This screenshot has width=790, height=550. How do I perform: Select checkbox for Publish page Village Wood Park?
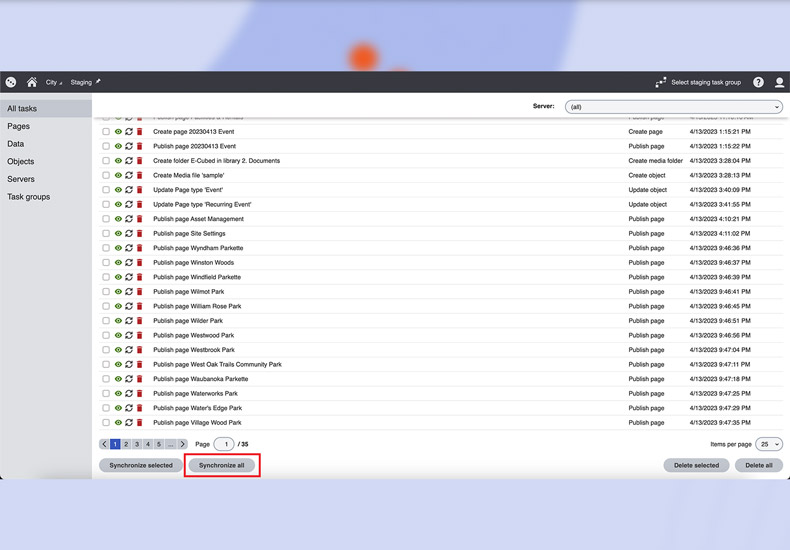pos(106,423)
